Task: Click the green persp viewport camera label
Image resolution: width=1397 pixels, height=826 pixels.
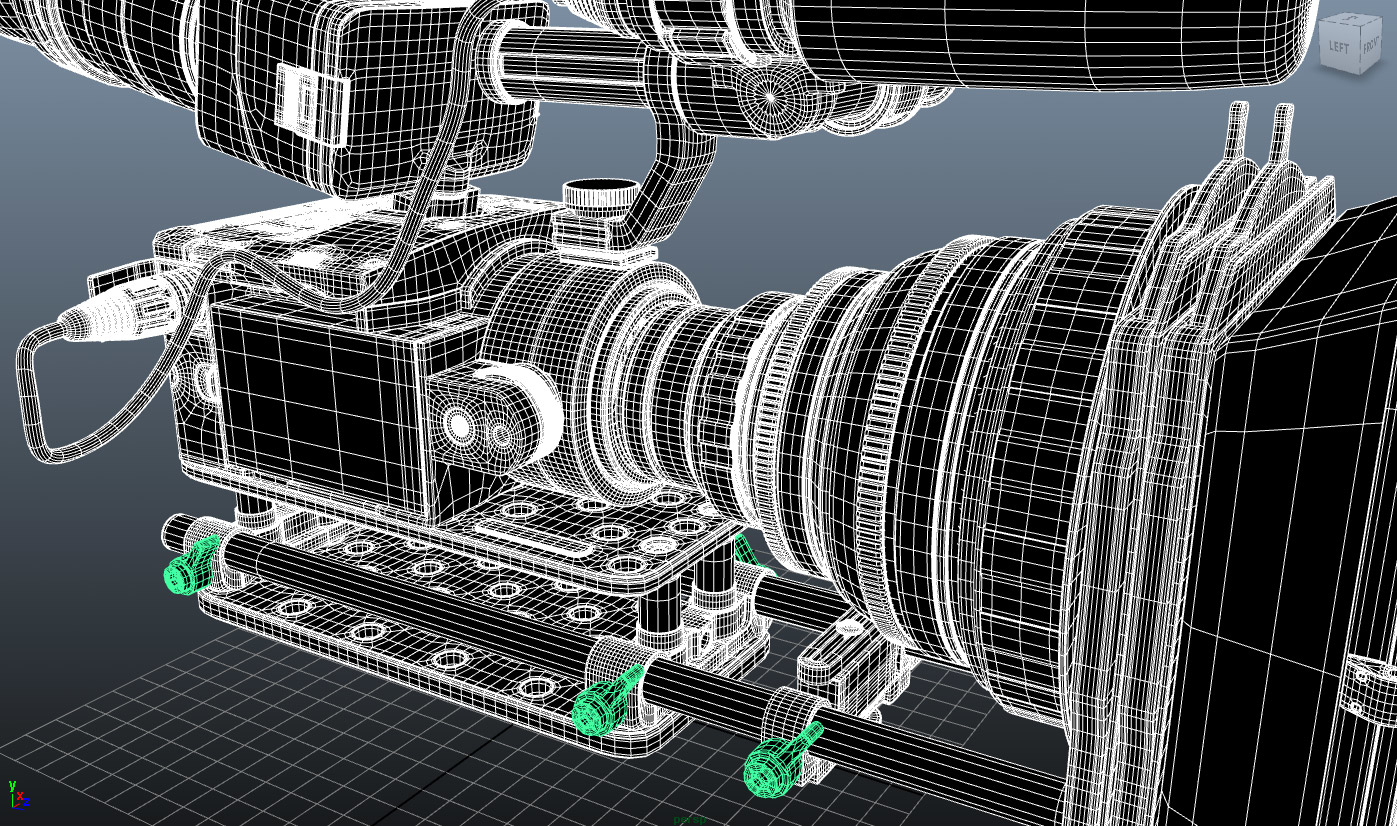Action: click(x=690, y=820)
